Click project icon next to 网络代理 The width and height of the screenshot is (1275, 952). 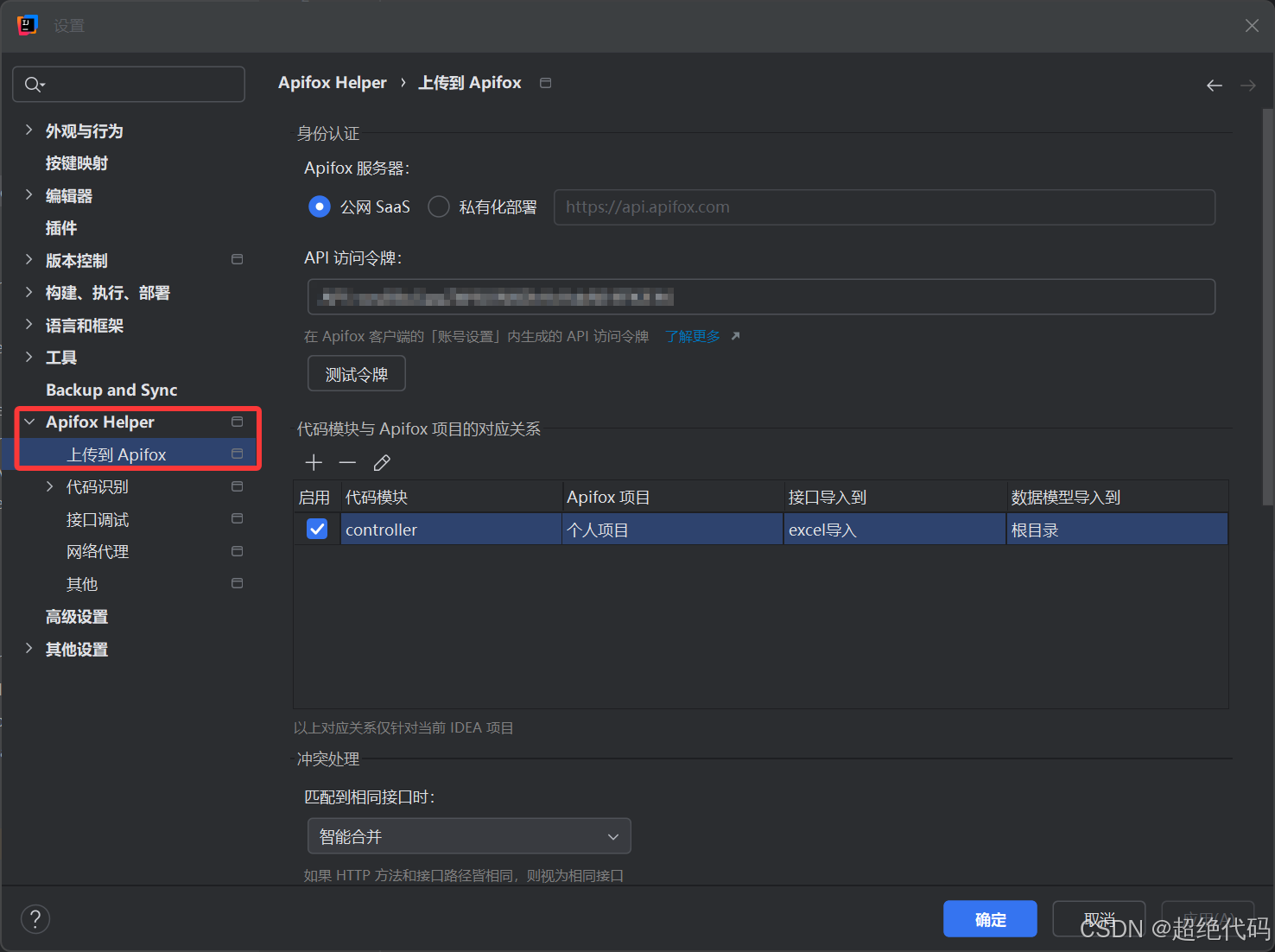(x=238, y=551)
